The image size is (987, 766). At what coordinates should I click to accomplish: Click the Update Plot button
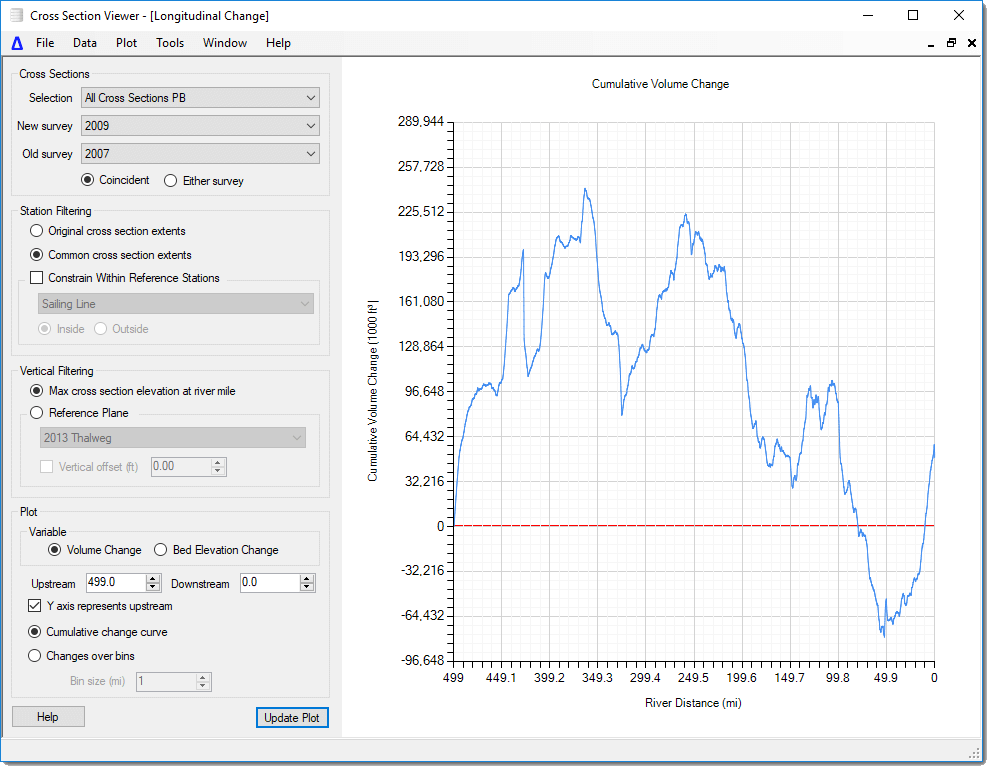pos(292,717)
